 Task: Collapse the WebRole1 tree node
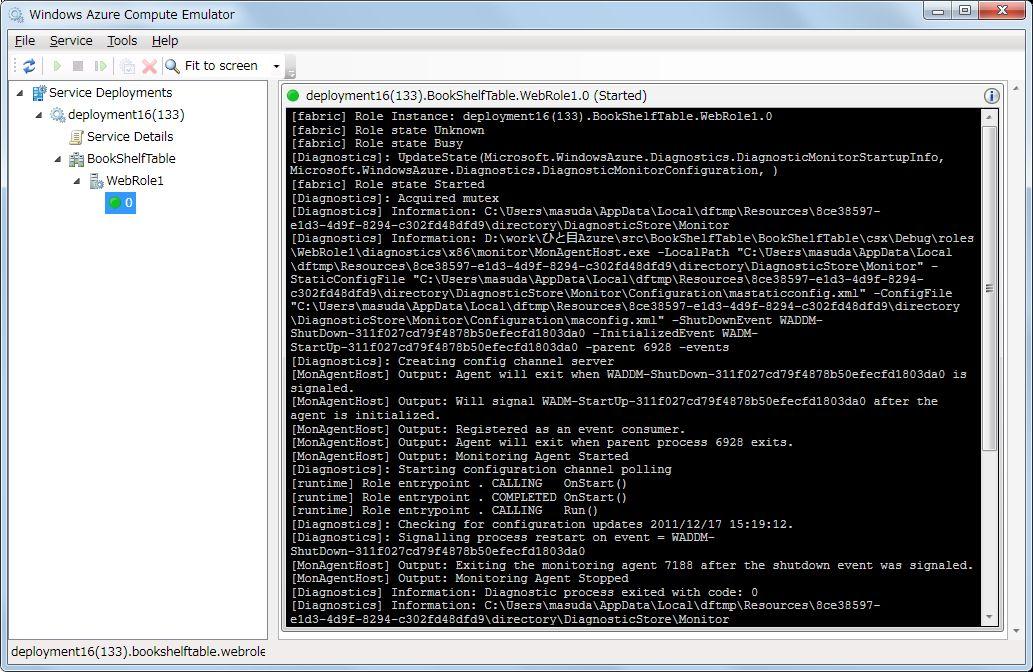pos(77,181)
